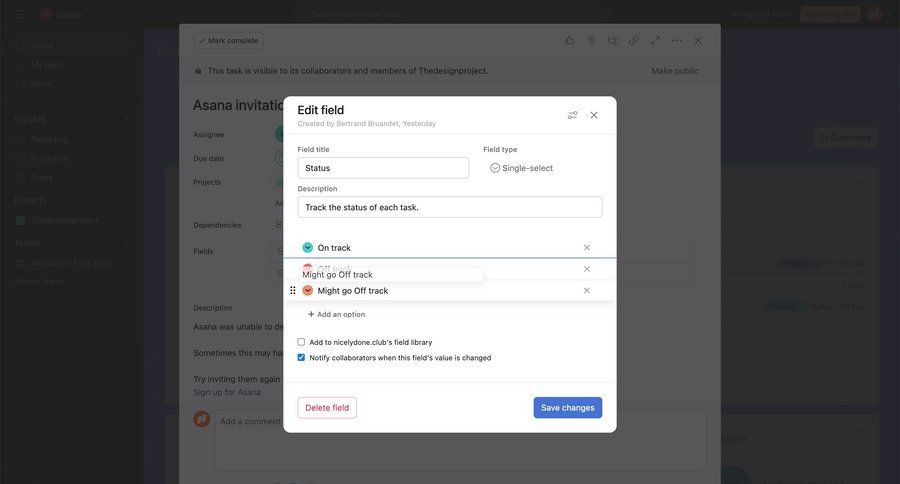The height and width of the screenshot is (484, 900).
Task: Uncheck Notify collaborators when field's value changes
Action: 301,357
